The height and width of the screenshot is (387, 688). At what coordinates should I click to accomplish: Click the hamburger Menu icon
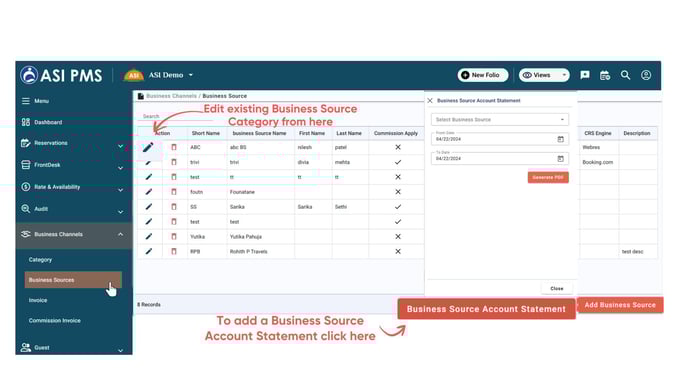point(26,101)
